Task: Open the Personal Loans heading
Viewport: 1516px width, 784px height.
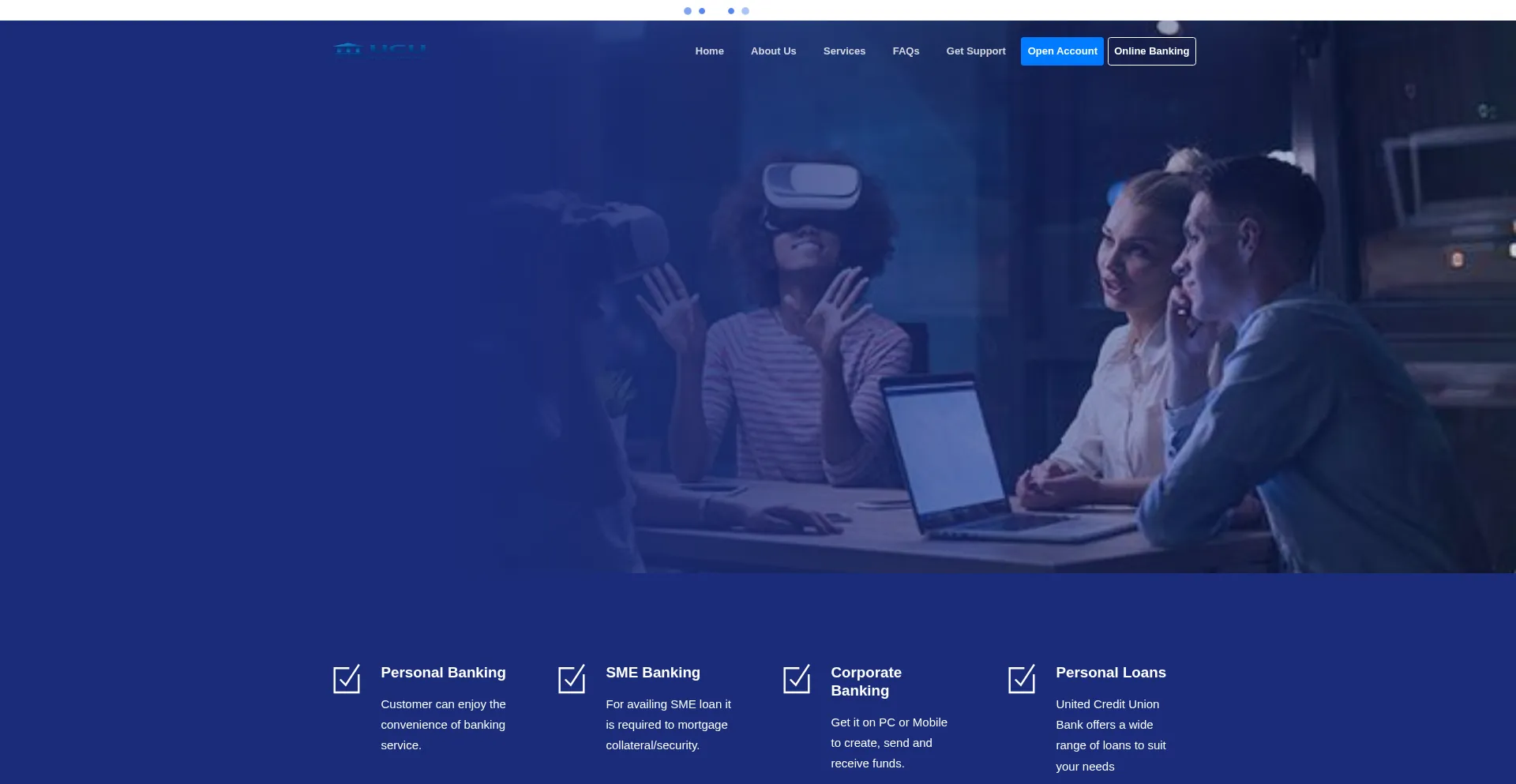Action: (x=1111, y=673)
